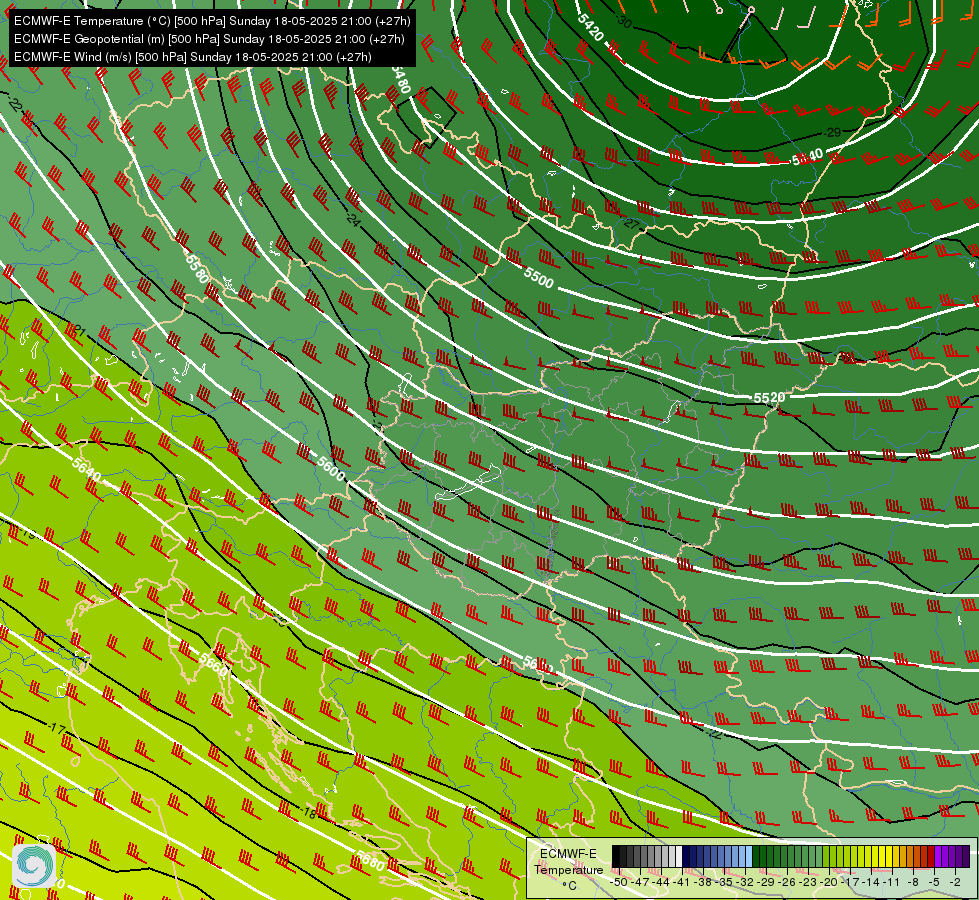Click the -18 isotherm label on the map
Screen dimensions: 979x900
308,813
